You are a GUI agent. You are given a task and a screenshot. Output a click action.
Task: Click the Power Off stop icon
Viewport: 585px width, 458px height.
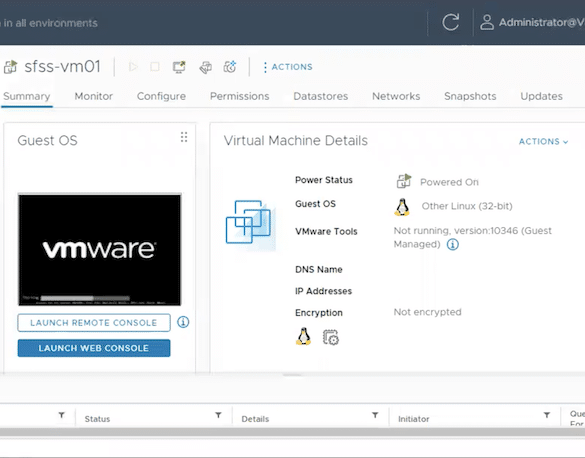tap(155, 67)
